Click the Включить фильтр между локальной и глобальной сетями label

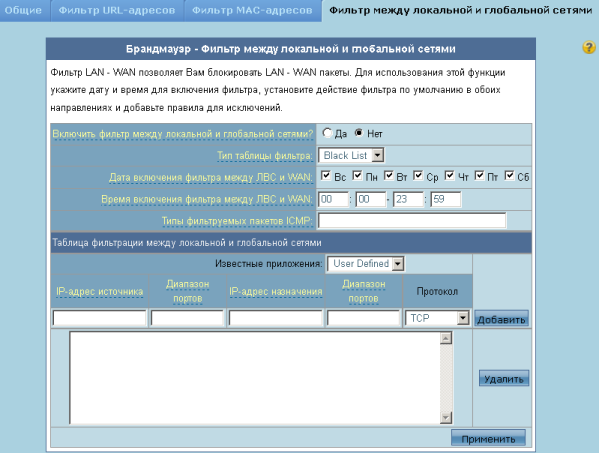(183, 134)
